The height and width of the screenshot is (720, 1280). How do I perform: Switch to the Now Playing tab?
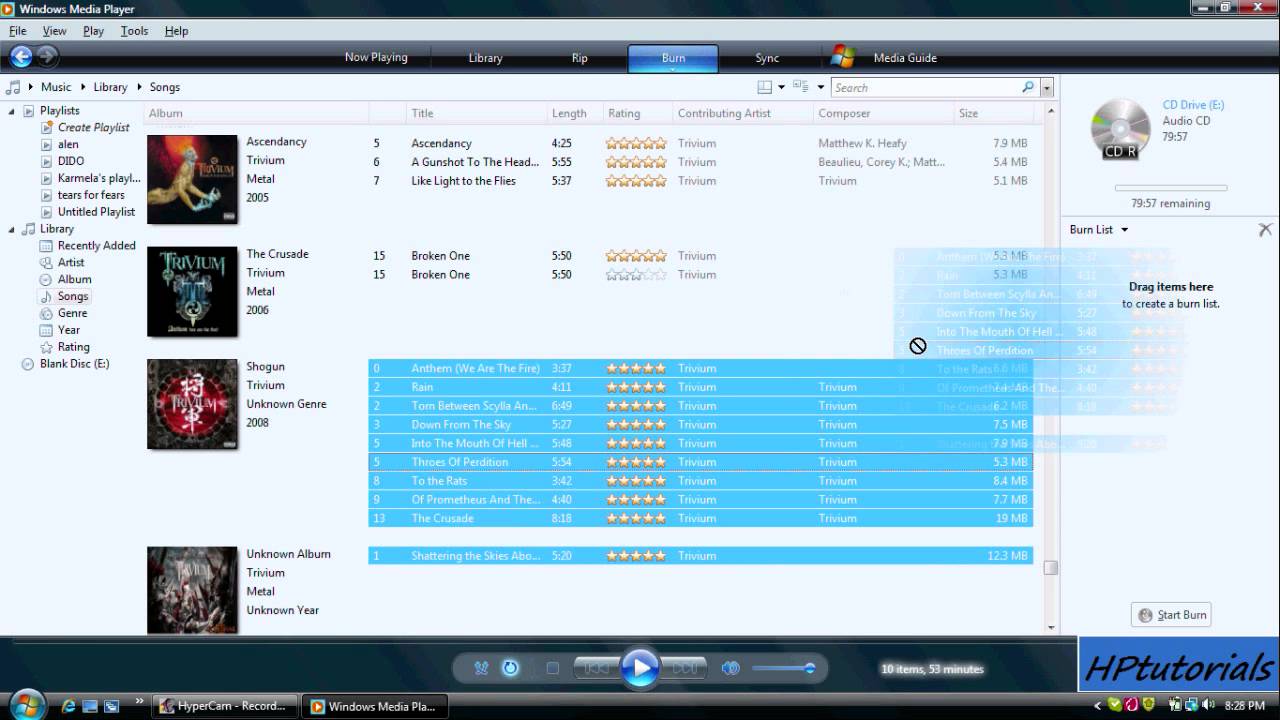click(376, 57)
